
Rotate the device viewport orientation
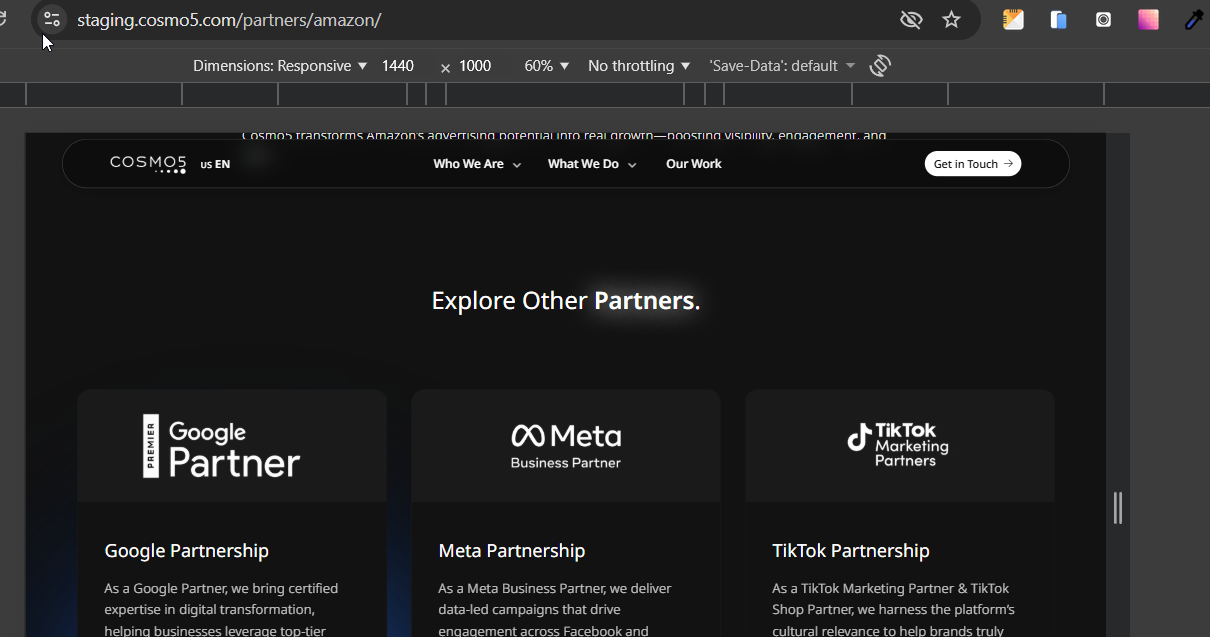880,66
